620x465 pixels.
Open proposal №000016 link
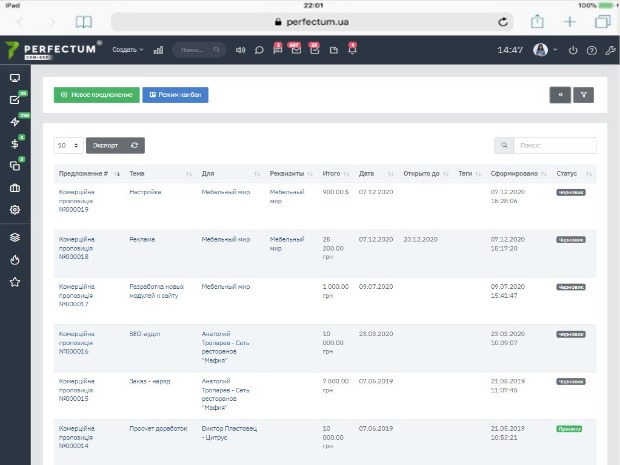(76, 342)
